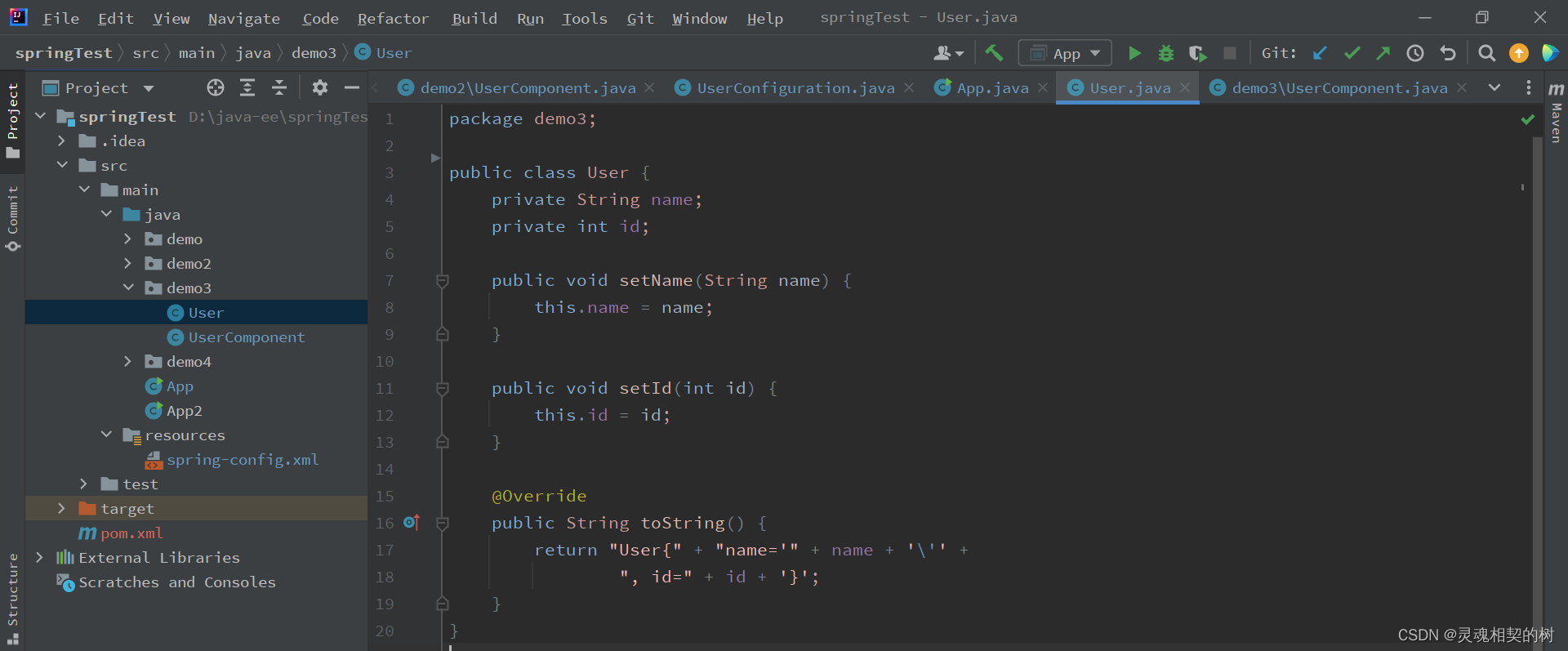Fold the setName method at line 7
Viewport: 1568px width, 651px height.
[443, 280]
